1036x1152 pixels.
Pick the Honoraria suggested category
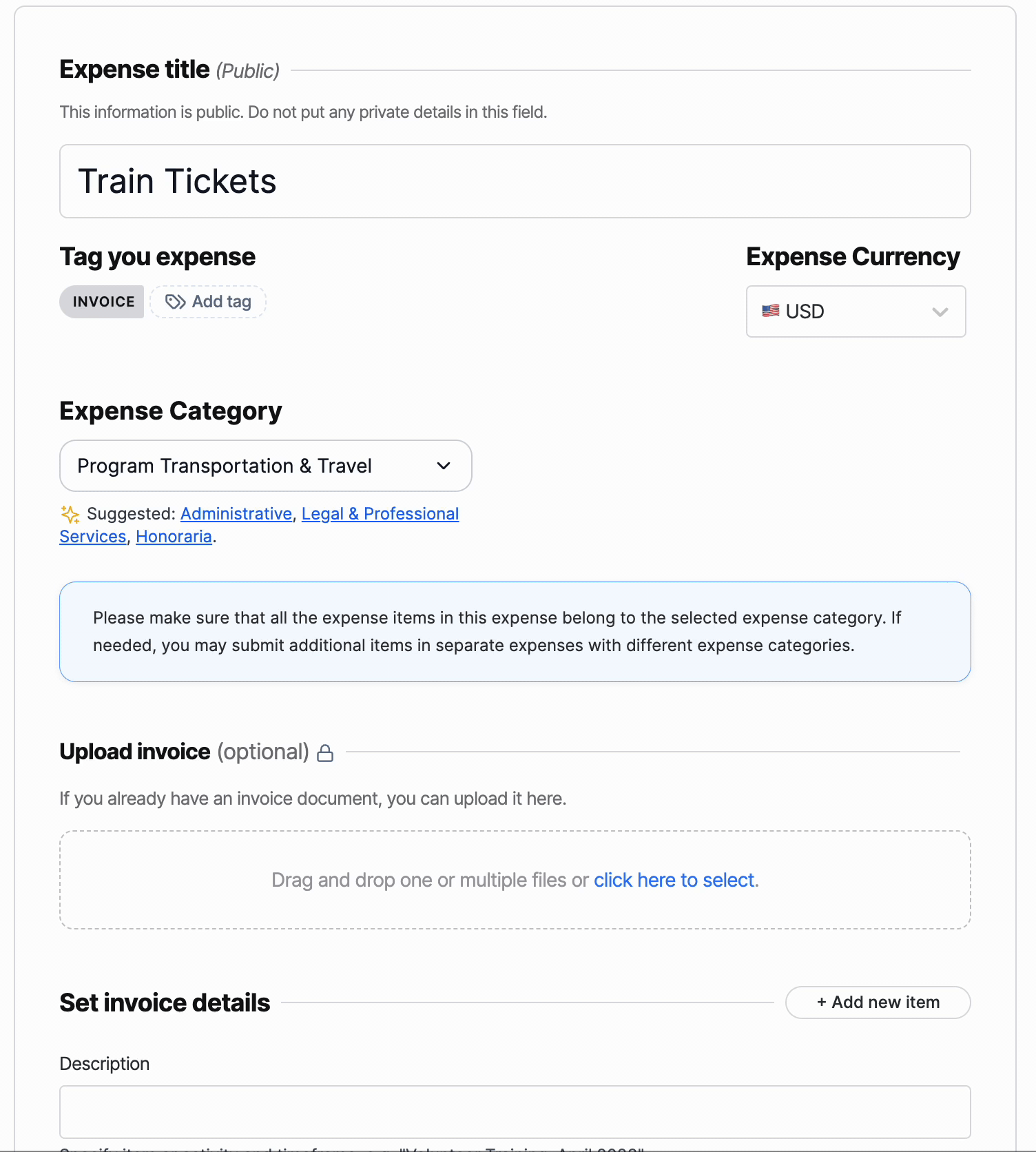coord(174,537)
